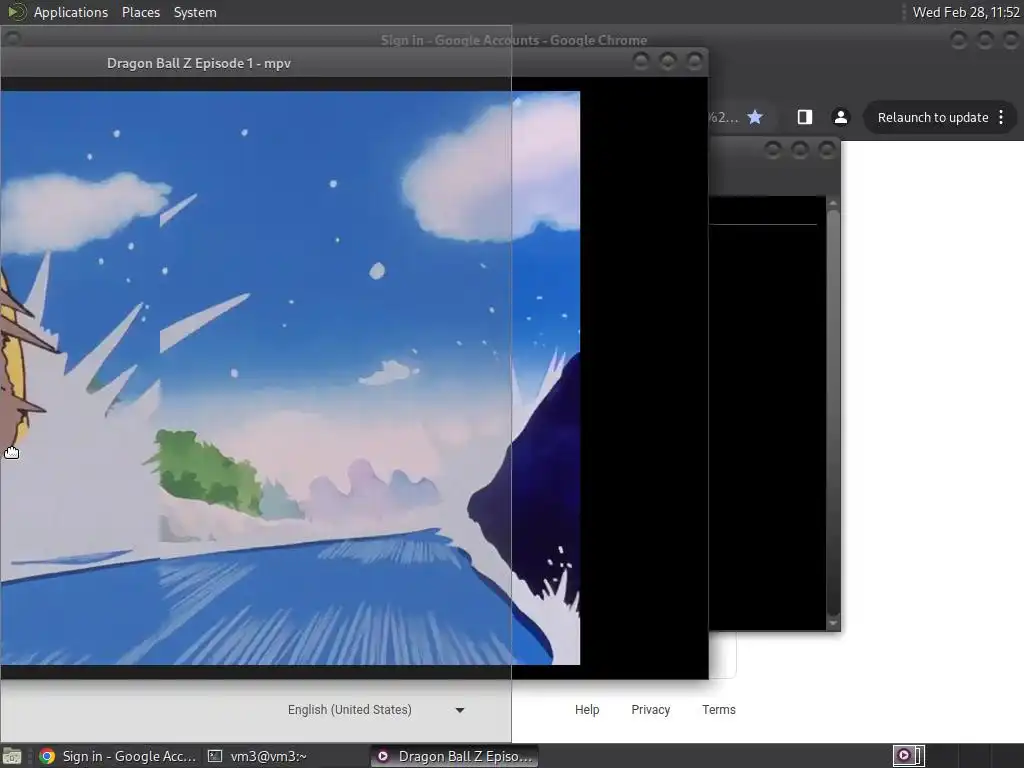Expand the English (United States) language dropdown
Screen dimensions: 1024x768
tap(376, 710)
